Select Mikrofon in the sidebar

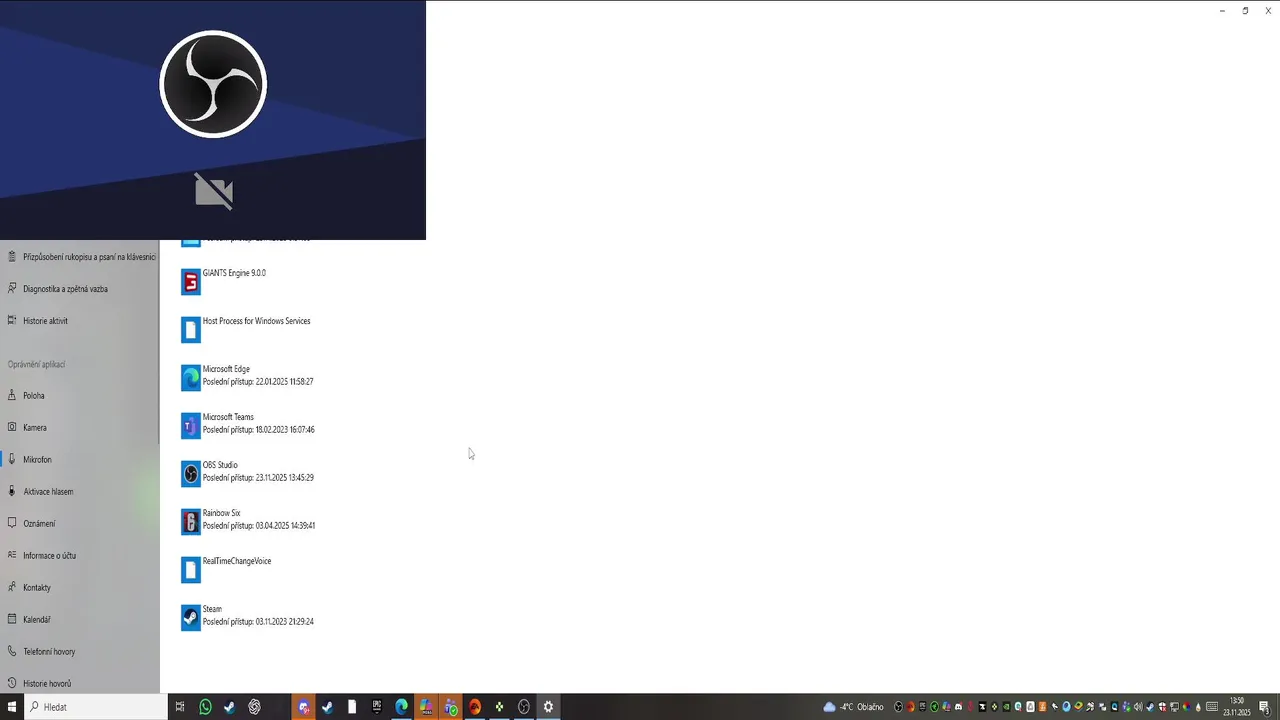click(x=80, y=459)
